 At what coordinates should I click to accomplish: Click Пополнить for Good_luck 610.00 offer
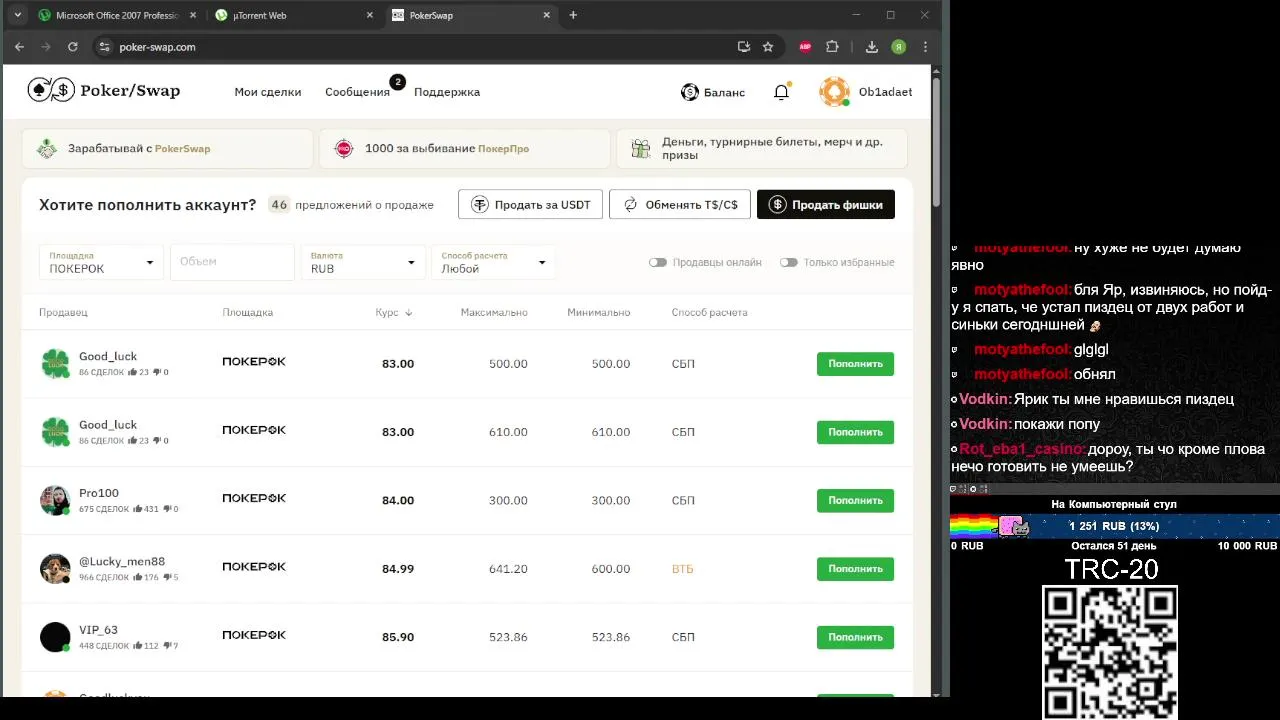point(855,432)
